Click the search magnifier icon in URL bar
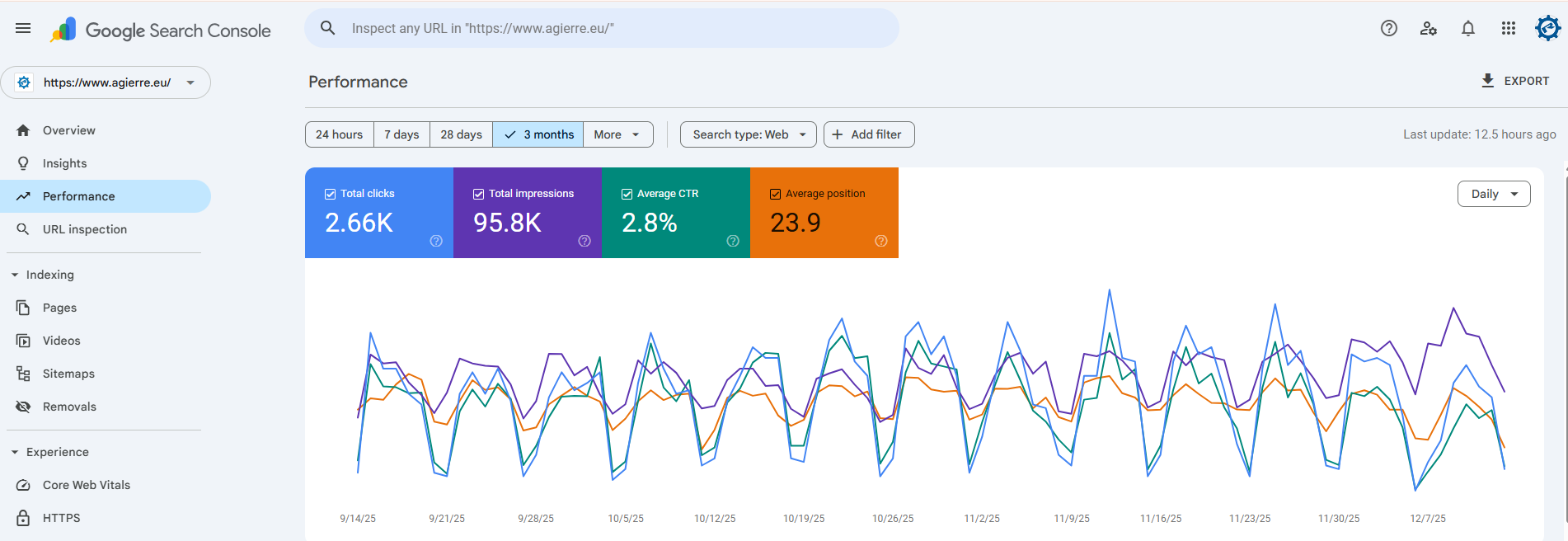Screen dimensions: 1568x541 [327, 28]
